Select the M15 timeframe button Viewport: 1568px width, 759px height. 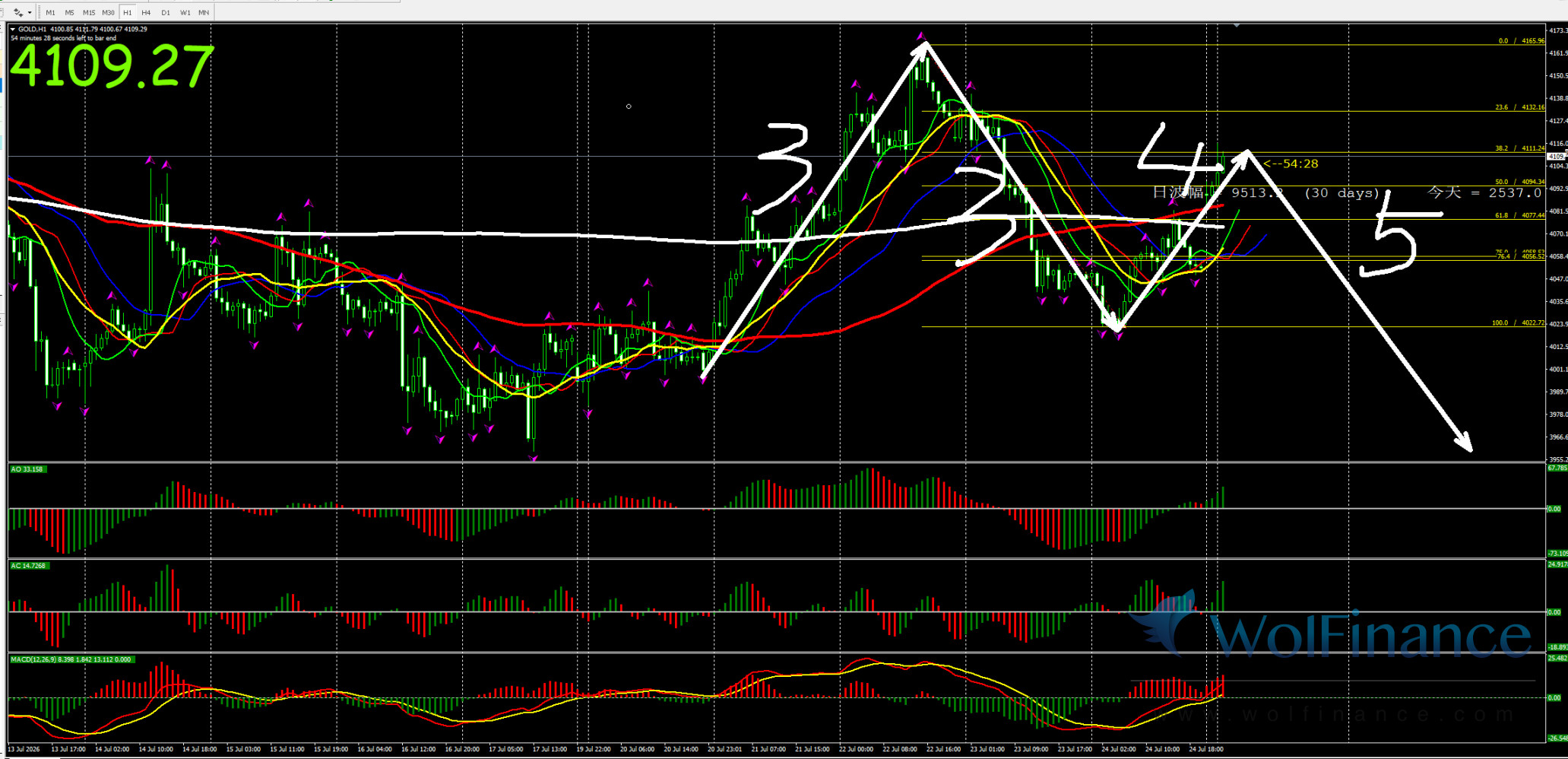click(89, 12)
